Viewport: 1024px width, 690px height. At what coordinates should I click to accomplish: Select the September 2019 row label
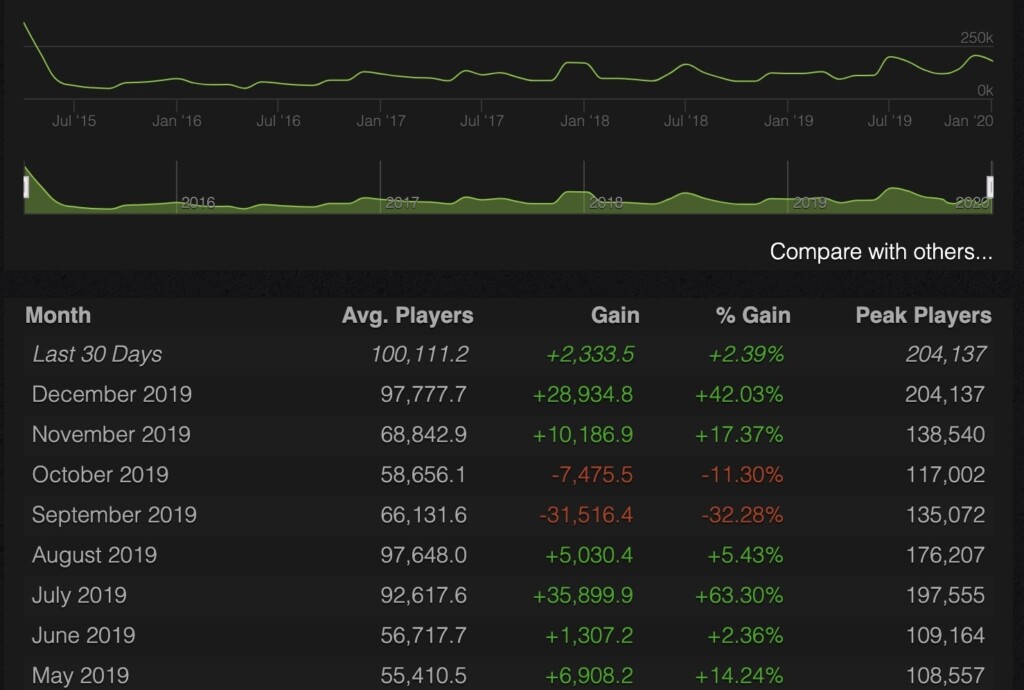coord(114,515)
